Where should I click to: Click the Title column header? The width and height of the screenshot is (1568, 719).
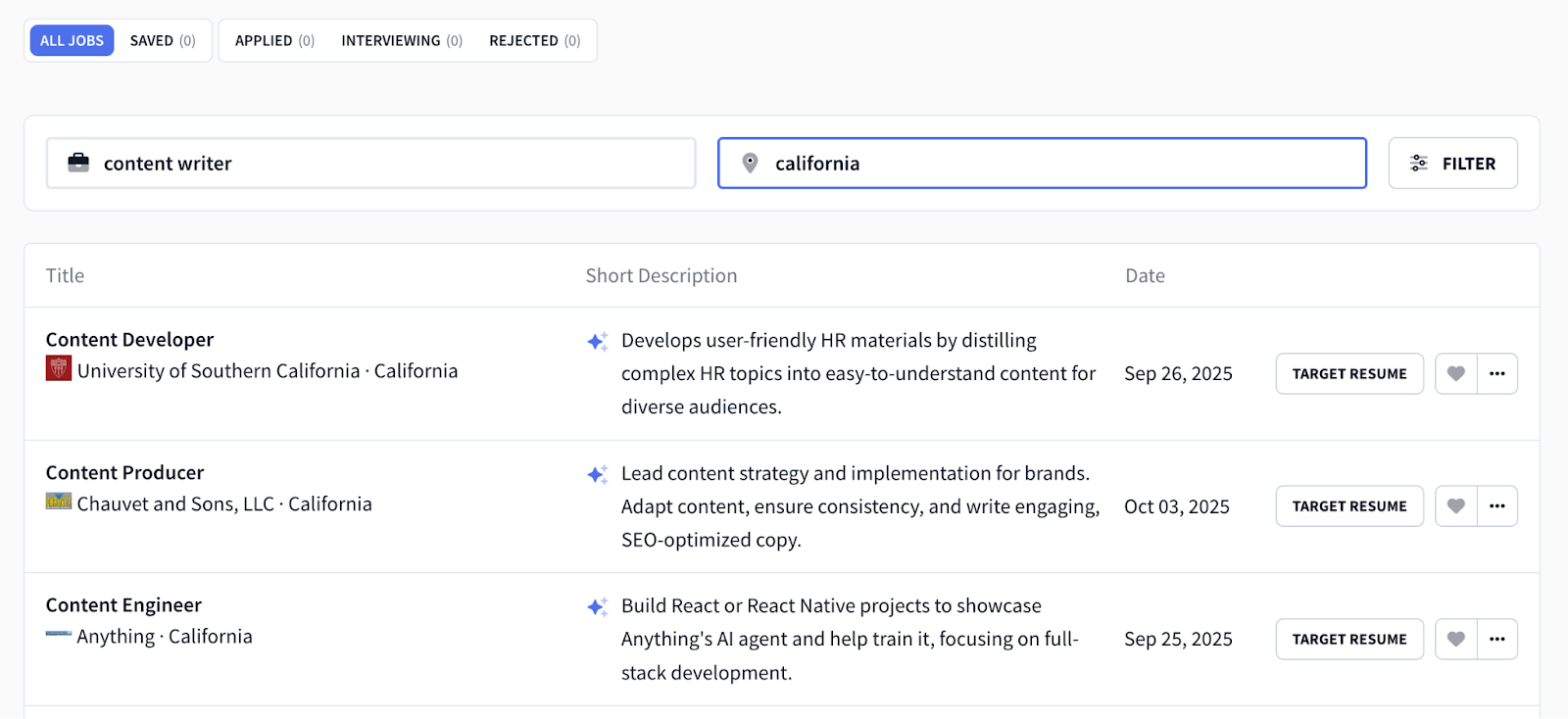click(x=65, y=275)
